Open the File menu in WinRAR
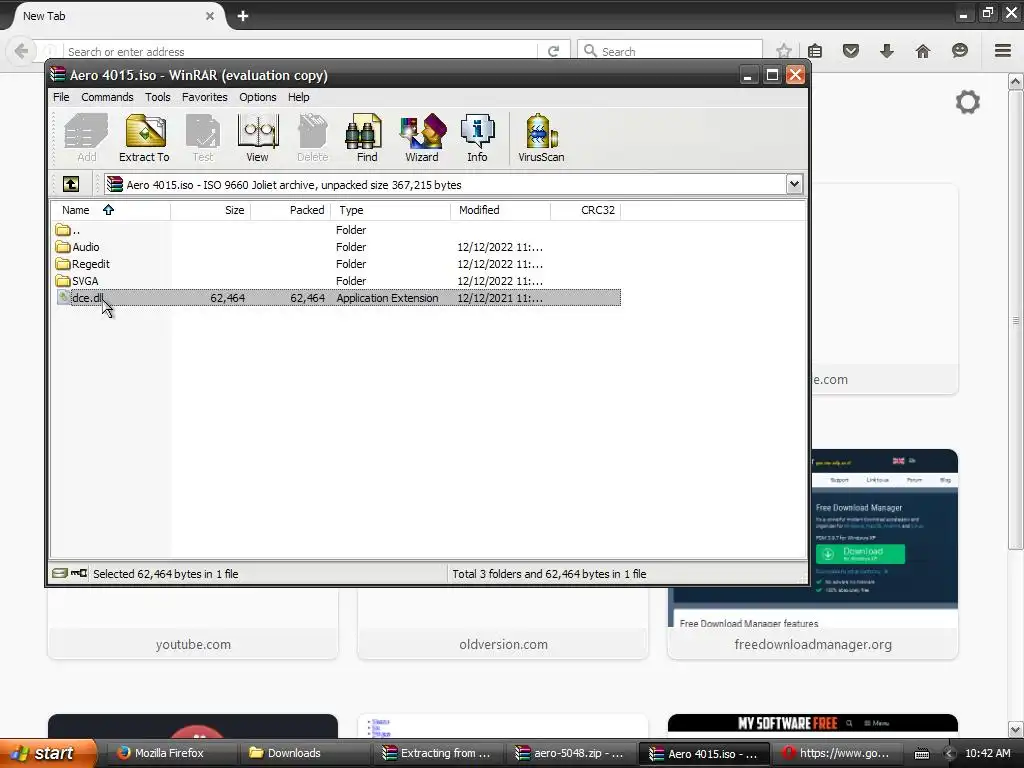 point(61,97)
